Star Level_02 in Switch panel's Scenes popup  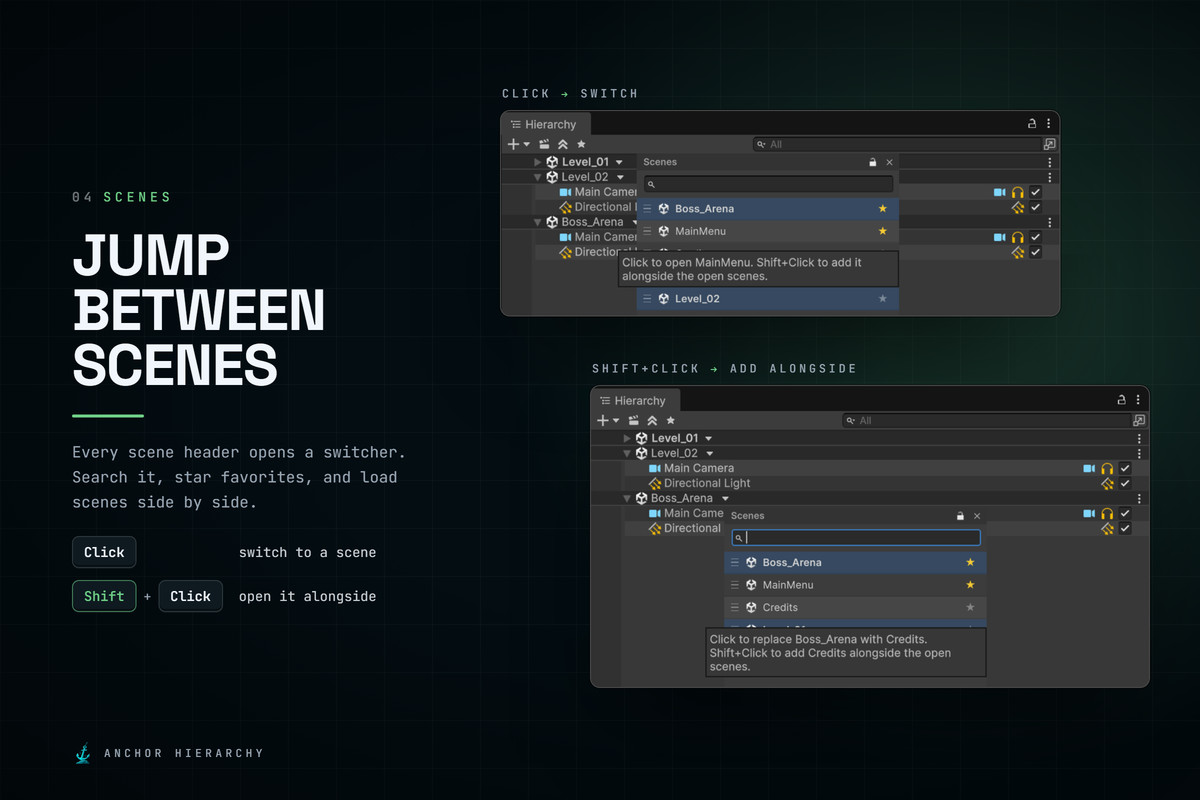click(882, 299)
